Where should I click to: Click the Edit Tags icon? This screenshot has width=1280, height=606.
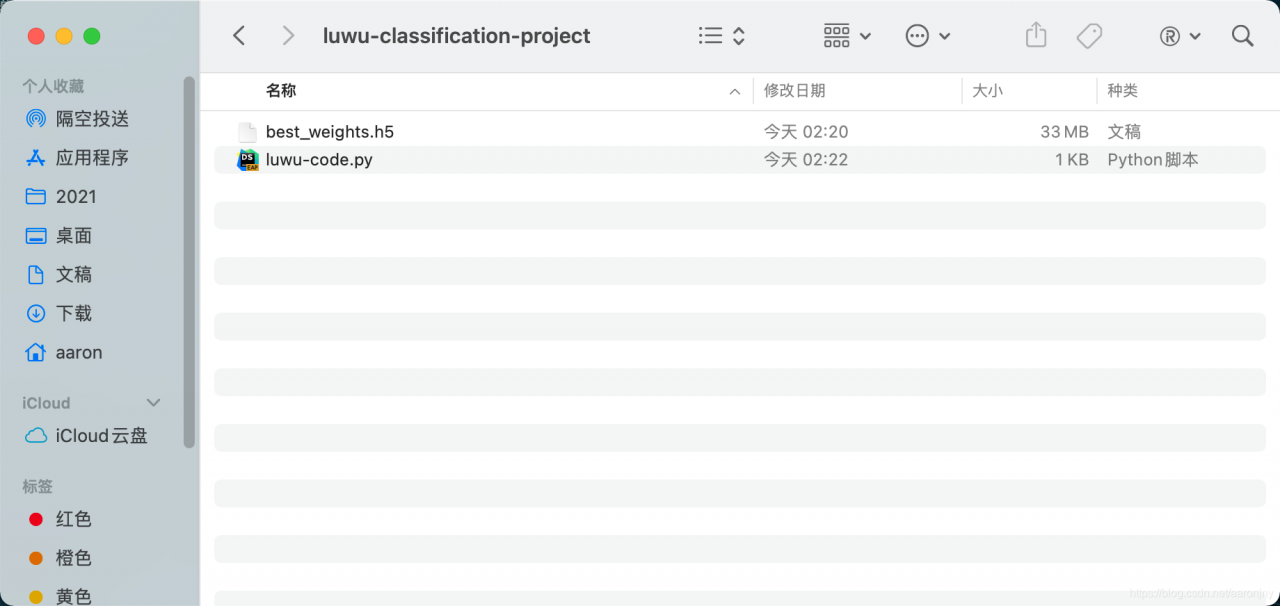[1089, 36]
